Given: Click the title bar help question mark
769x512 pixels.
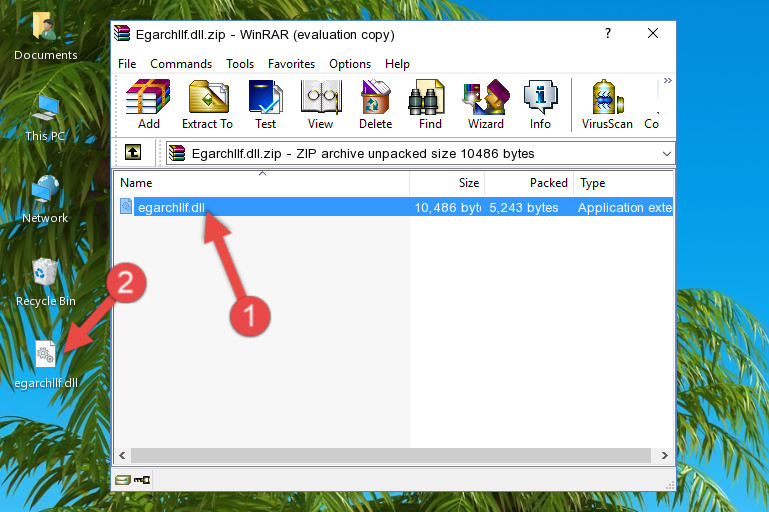Looking at the screenshot, I should [608, 33].
